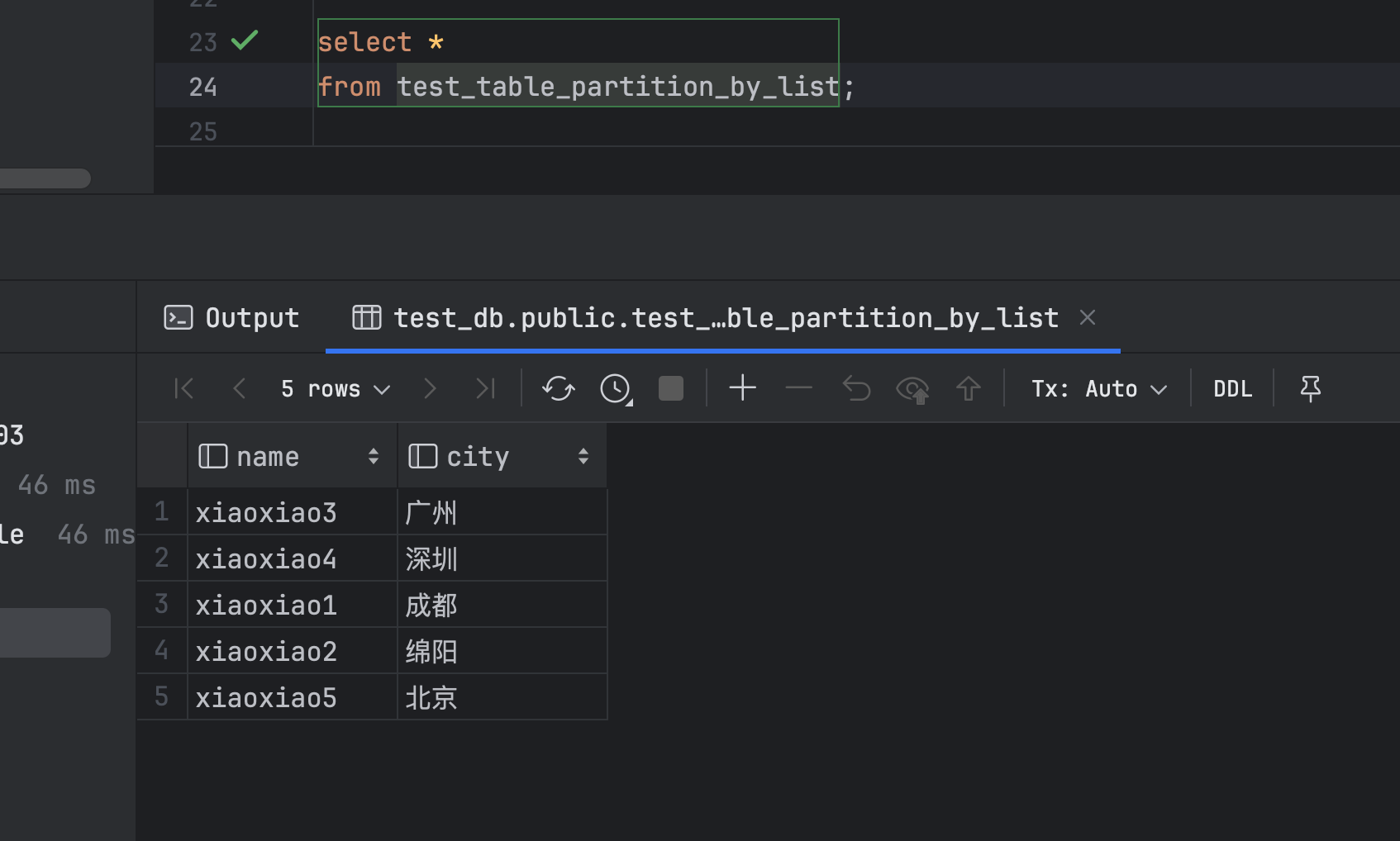
Task: Click the table icon on result tab
Action: click(367, 317)
